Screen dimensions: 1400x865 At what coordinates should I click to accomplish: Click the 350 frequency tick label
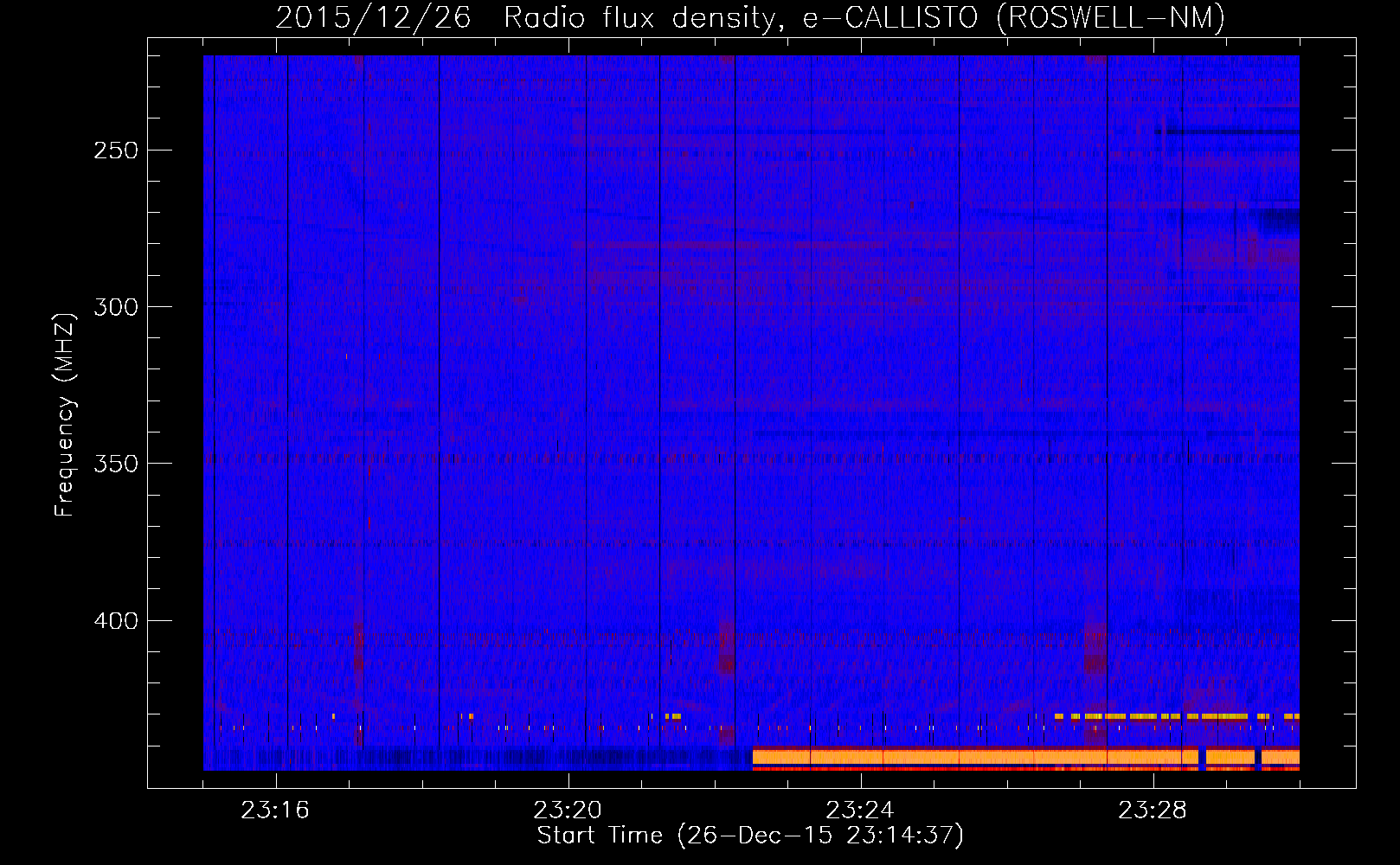coord(116,465)
